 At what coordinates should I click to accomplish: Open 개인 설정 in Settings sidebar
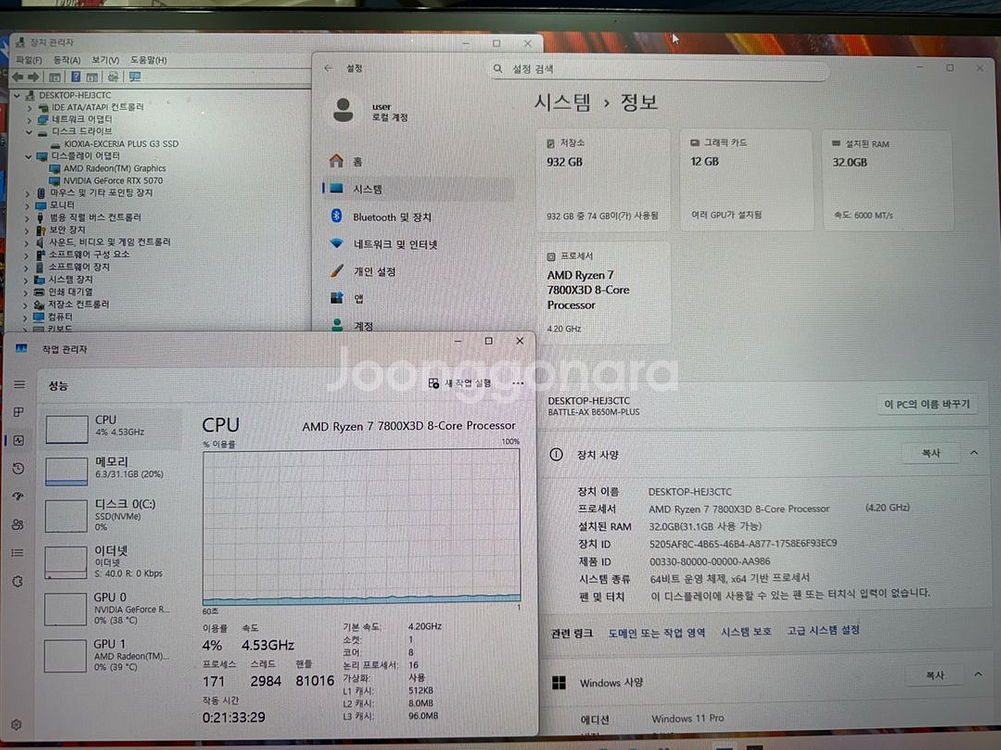click(418, 271)
